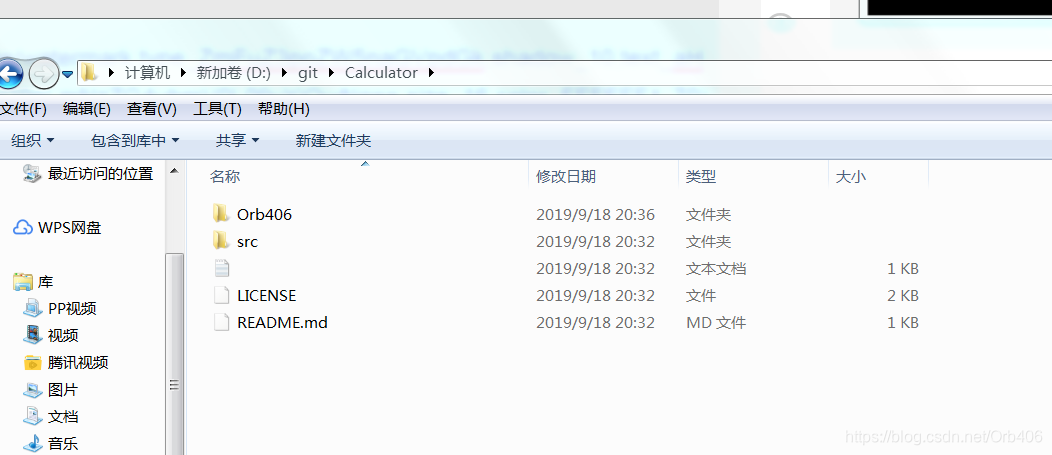Viewport: 1052px width, 455px height.
Task: Open the 音乐 library
Action: [63, 444]
